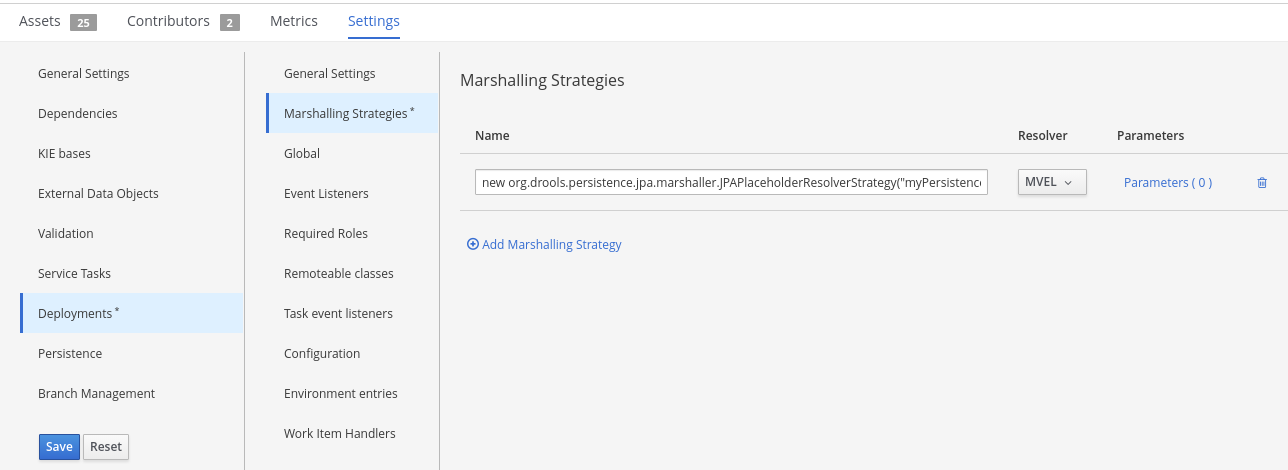
Task: Delete the marshalling strategy with trash icon
Action: 1262,183
